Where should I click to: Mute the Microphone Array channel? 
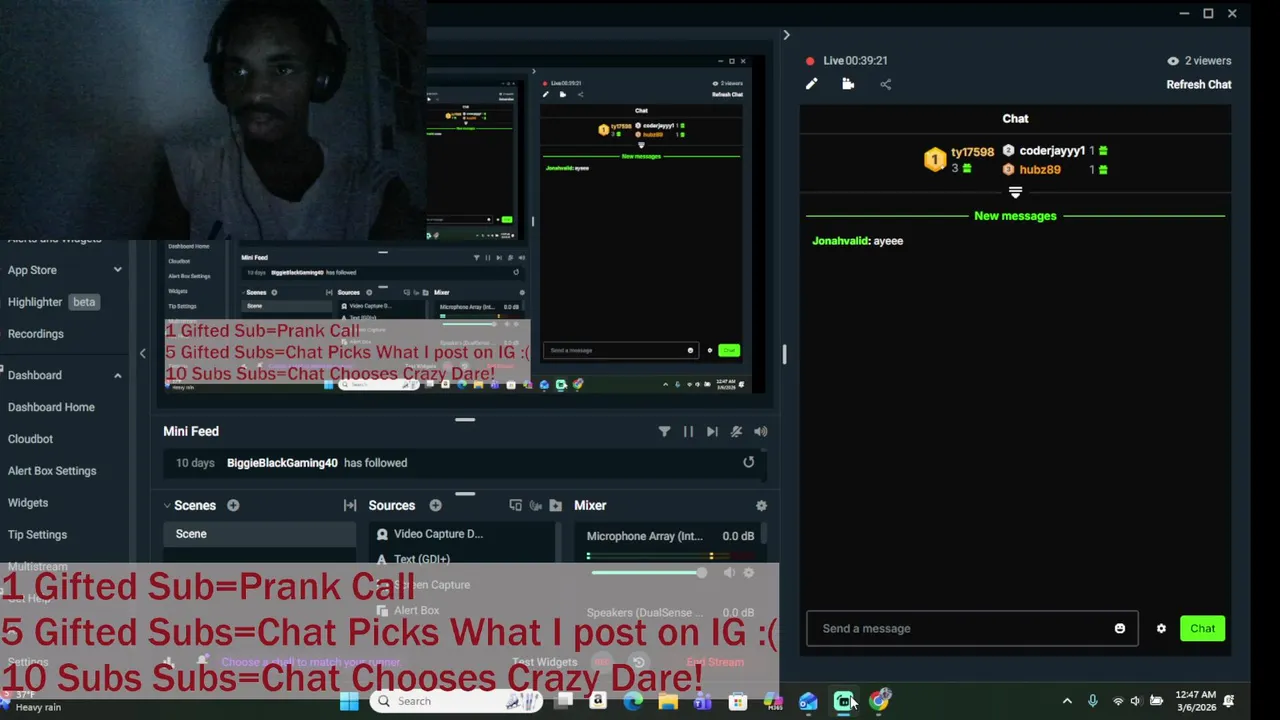click(729, 572)
